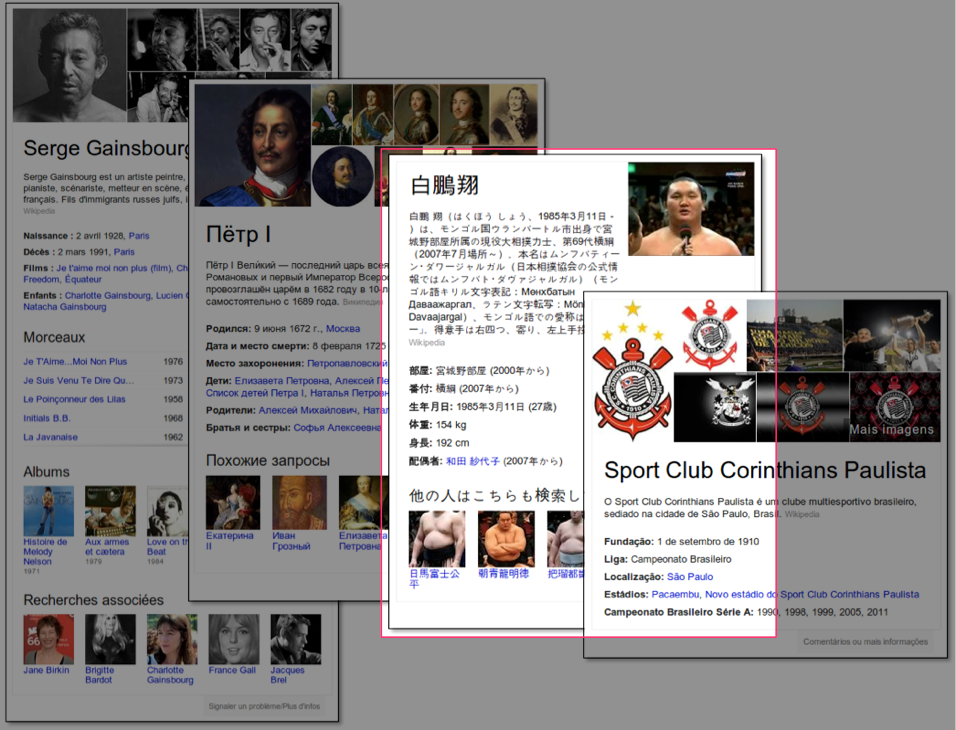Image resolution: width=956 pixels, height=730 pixels.
Task: Click the Serge Gainsbourg heading
Action: pos(107,148)
